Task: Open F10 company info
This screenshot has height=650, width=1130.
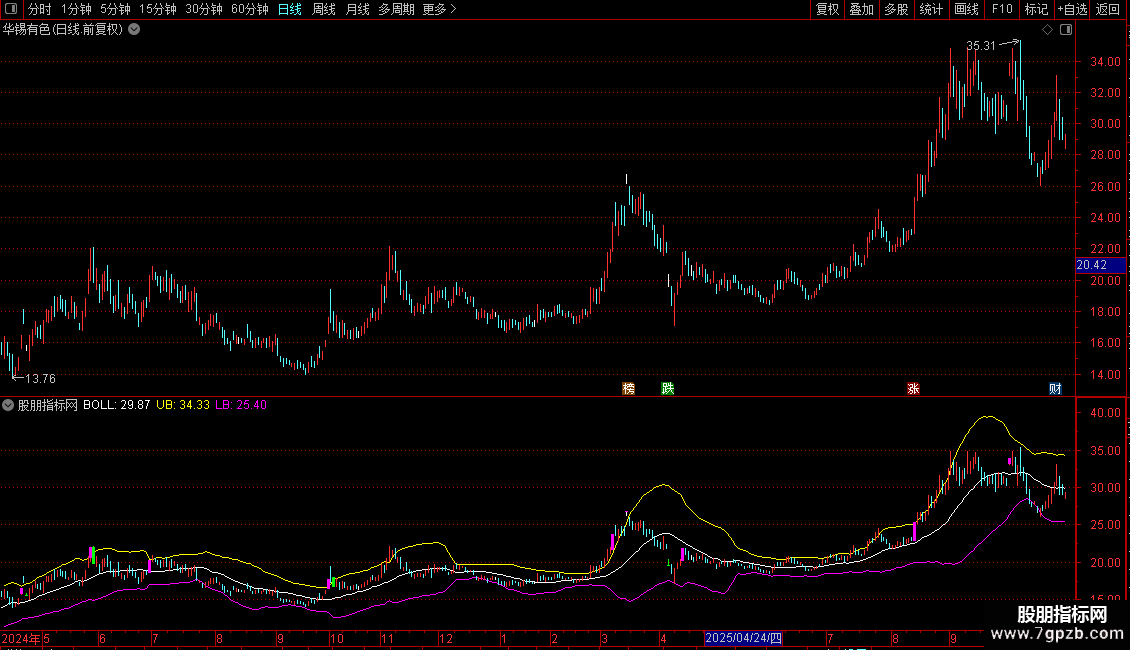Action: [x=1002, y=9]
